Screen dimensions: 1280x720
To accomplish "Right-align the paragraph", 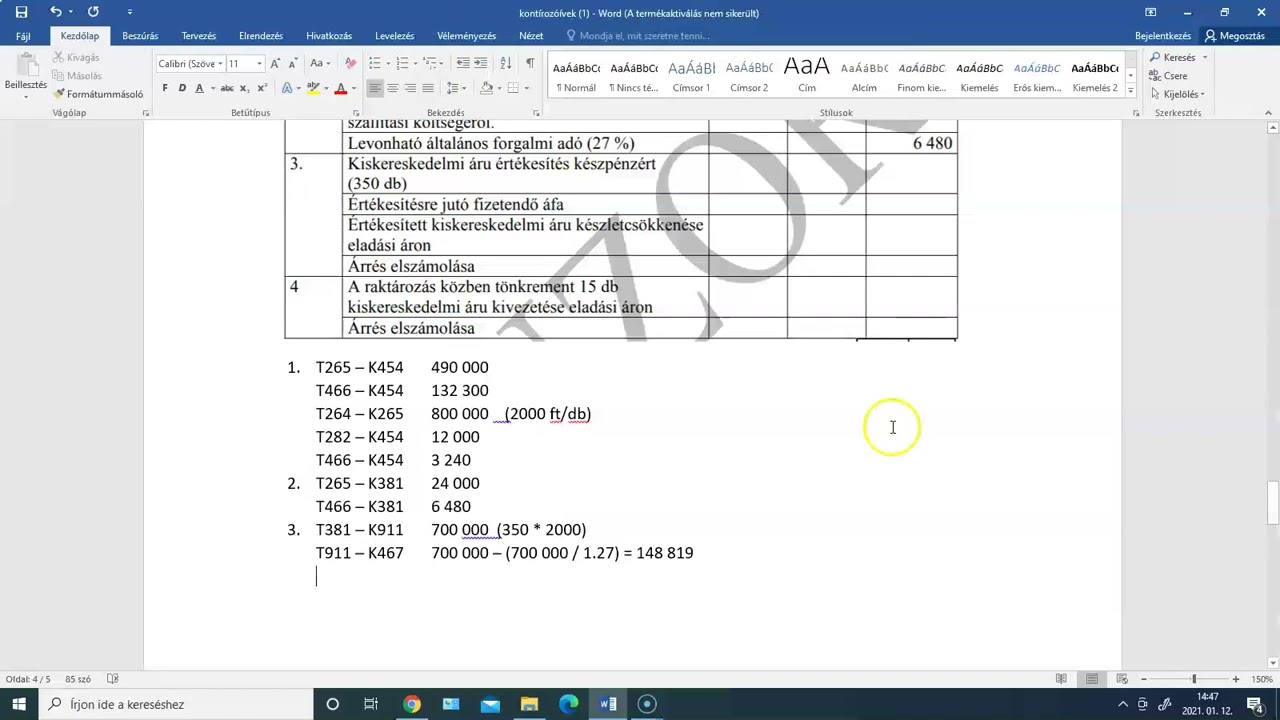I will point(410,88).
